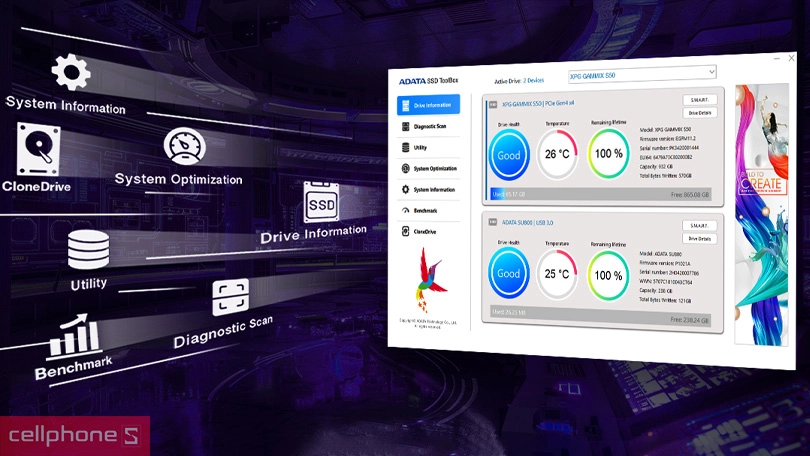This screenshot has width=810, height=456.
Task: Open the Drive Information sidebar tab
Action: pyautogui.click(x=428, y=105)
